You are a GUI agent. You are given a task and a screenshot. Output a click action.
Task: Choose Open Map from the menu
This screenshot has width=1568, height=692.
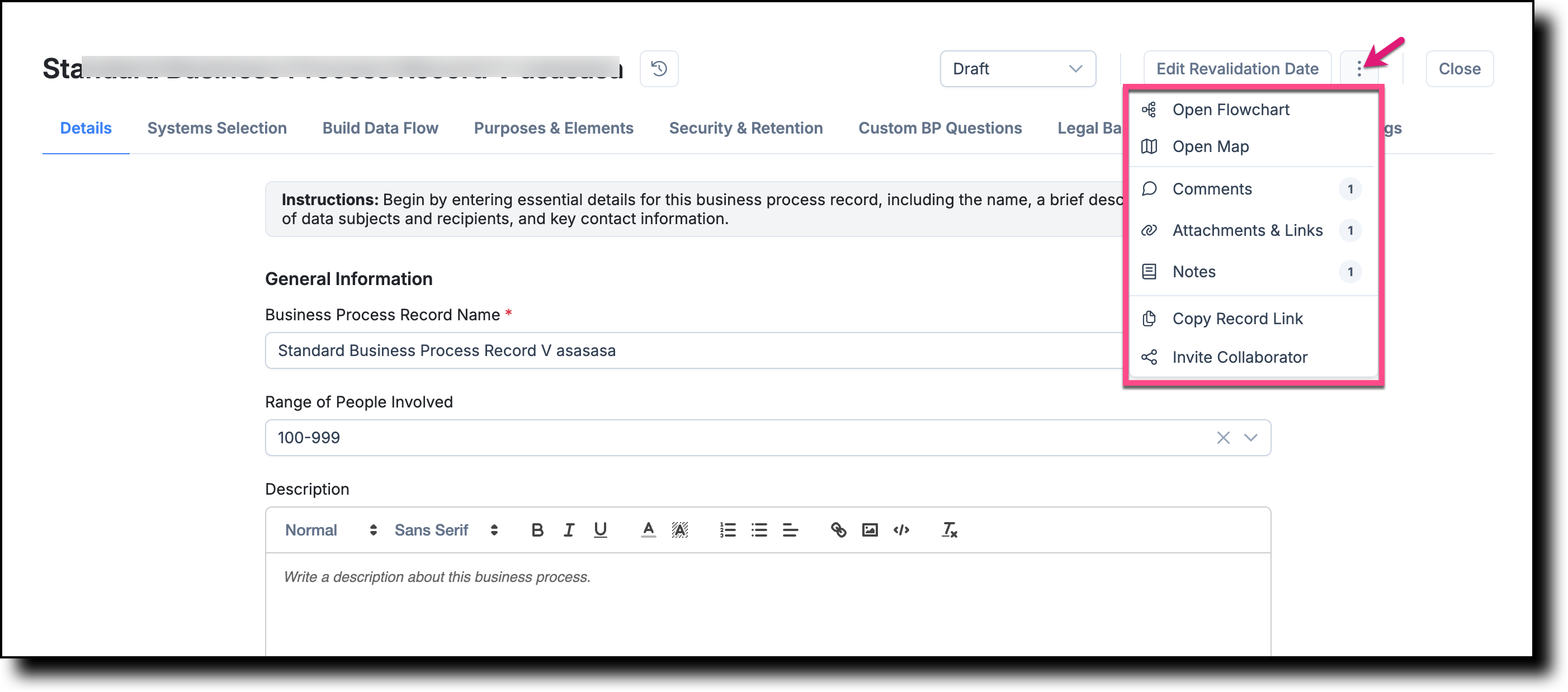(x=1252, y=146)
